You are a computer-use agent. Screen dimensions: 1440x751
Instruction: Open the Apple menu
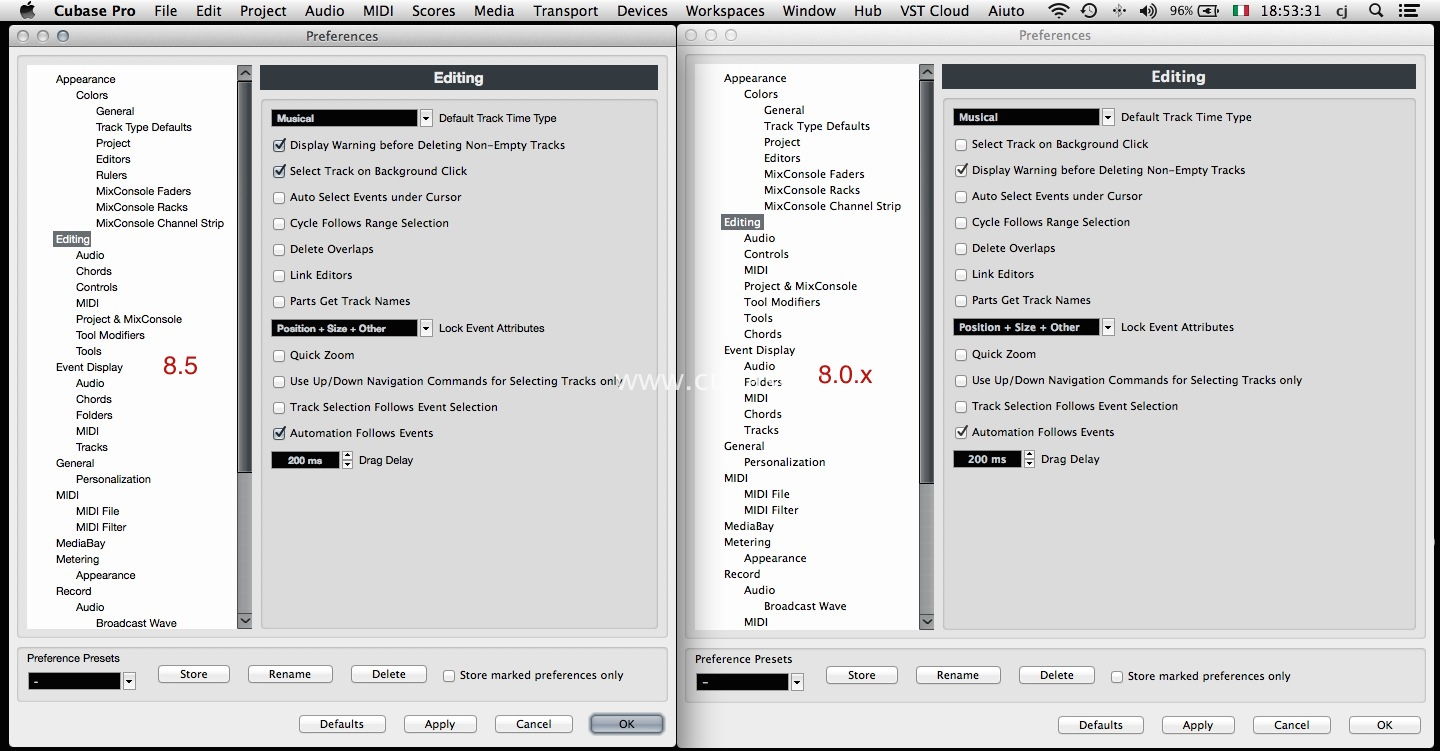(x=27, y=11)
